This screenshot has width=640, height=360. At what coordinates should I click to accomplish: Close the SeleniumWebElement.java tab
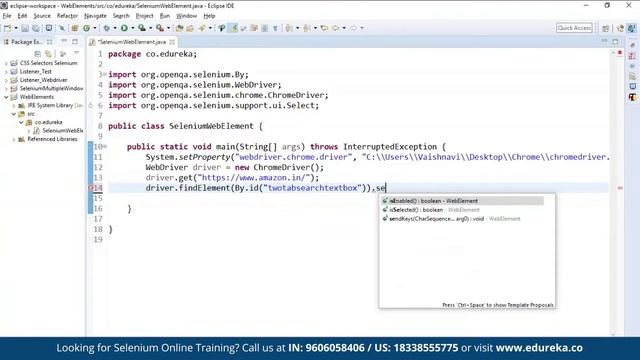172,42
